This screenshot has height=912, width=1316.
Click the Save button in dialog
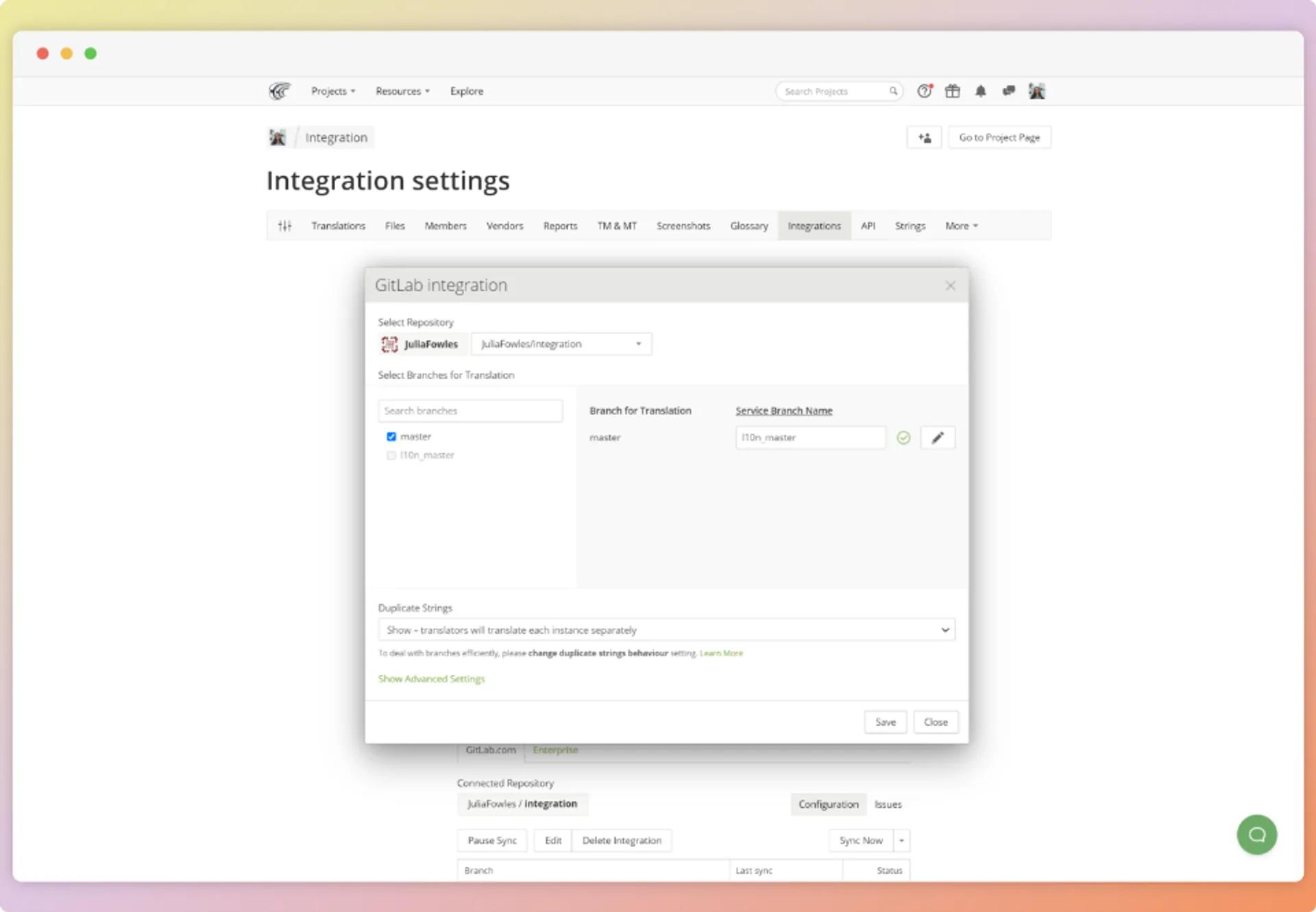[886, 722]
